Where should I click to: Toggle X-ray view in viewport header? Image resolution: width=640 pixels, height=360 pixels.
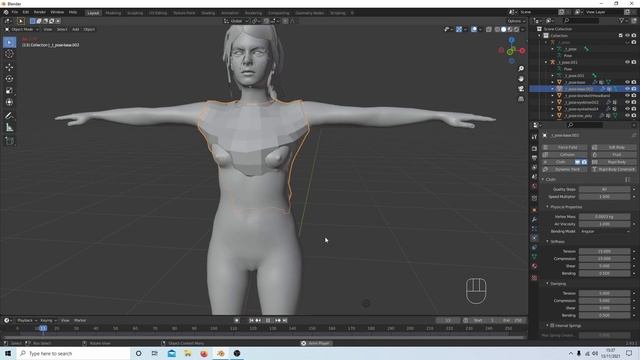click(x=489, y=29)
